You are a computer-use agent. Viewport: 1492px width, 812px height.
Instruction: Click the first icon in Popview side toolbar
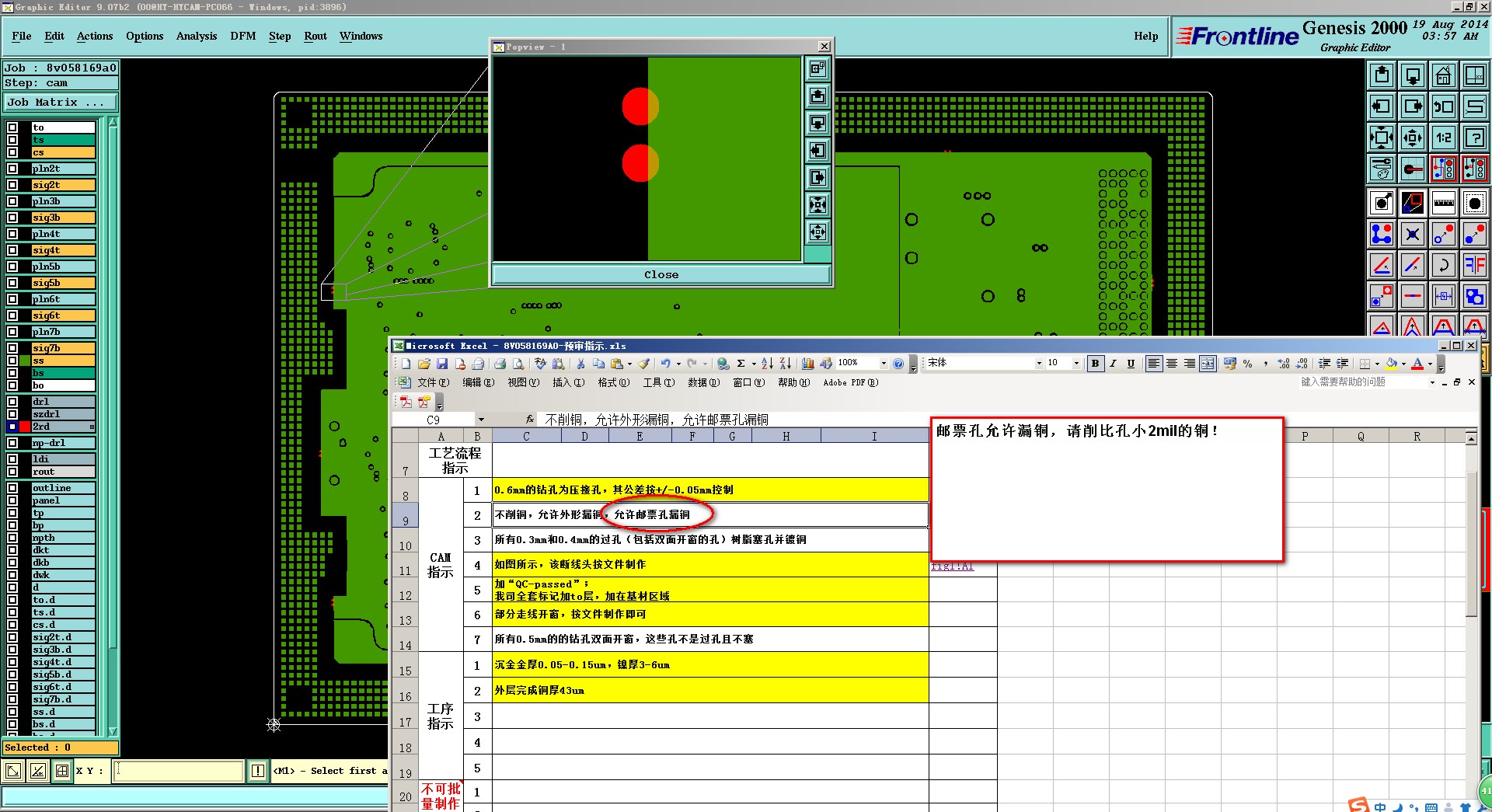[x=817, y=68]
